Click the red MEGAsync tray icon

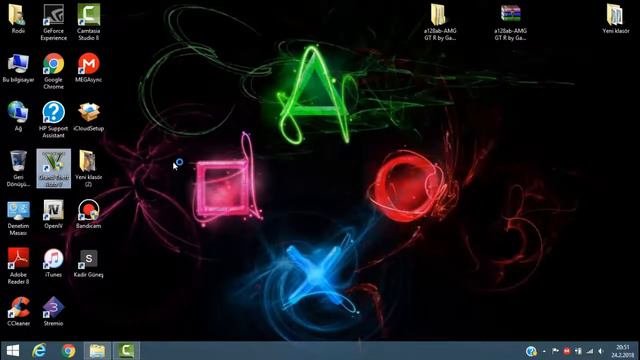[x=567, y=351]
